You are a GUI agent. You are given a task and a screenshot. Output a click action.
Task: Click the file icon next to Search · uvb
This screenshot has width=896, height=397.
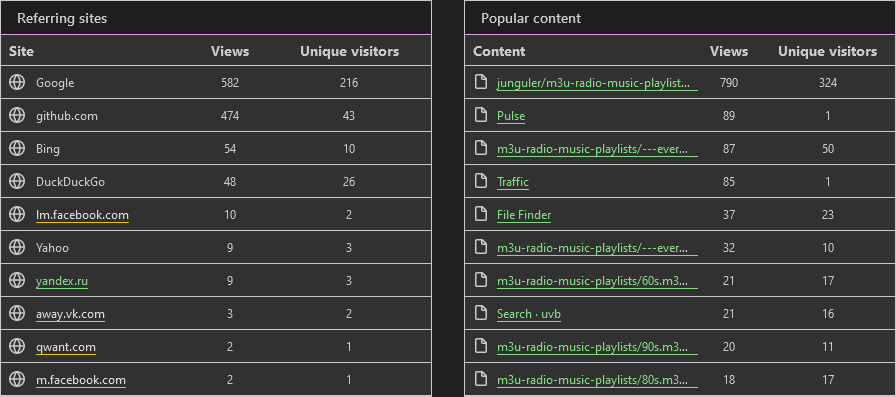click(482, 314)
